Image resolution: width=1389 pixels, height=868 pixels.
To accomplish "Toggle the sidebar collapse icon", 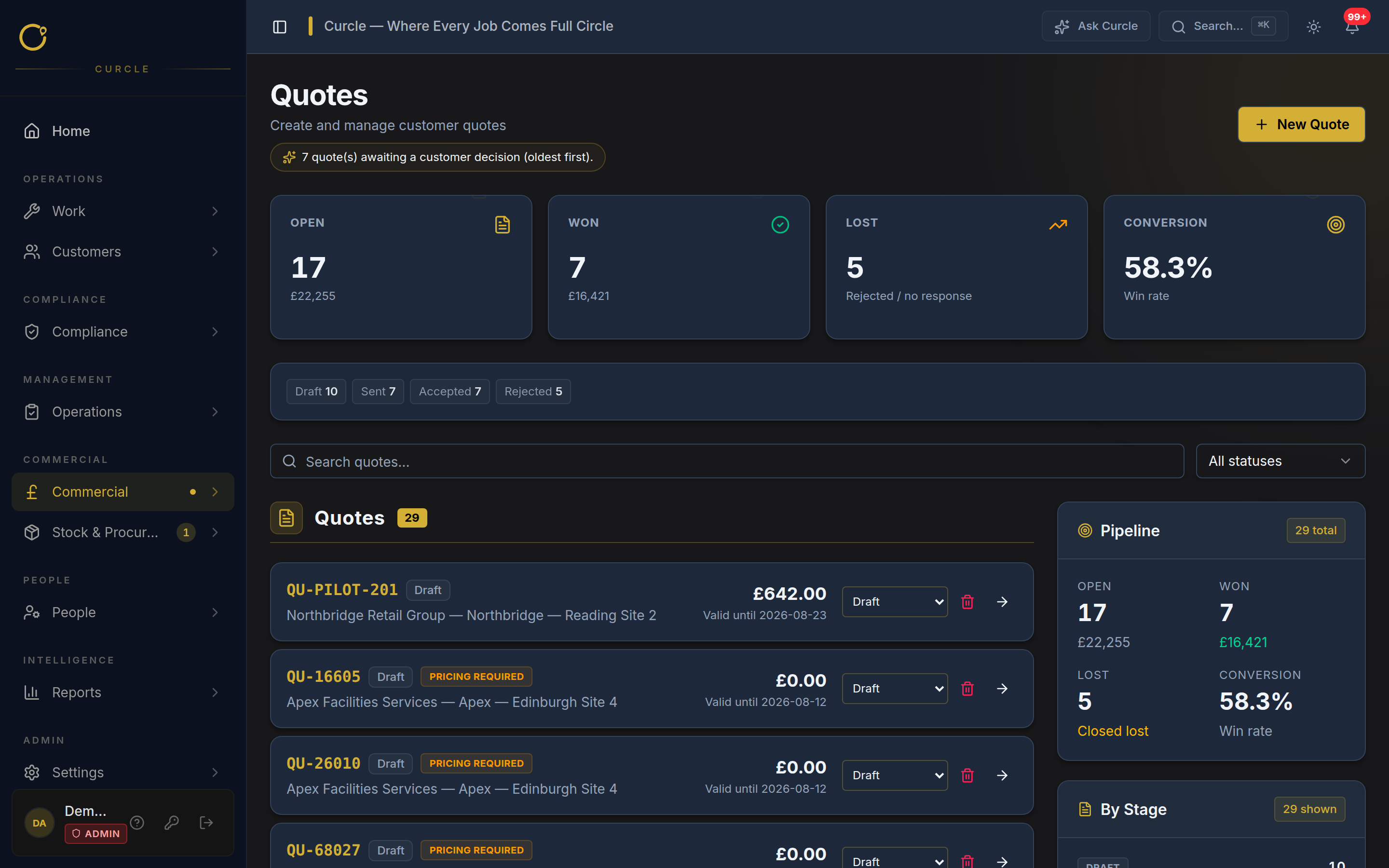I will pyautogui.click(x=280, y=27).
